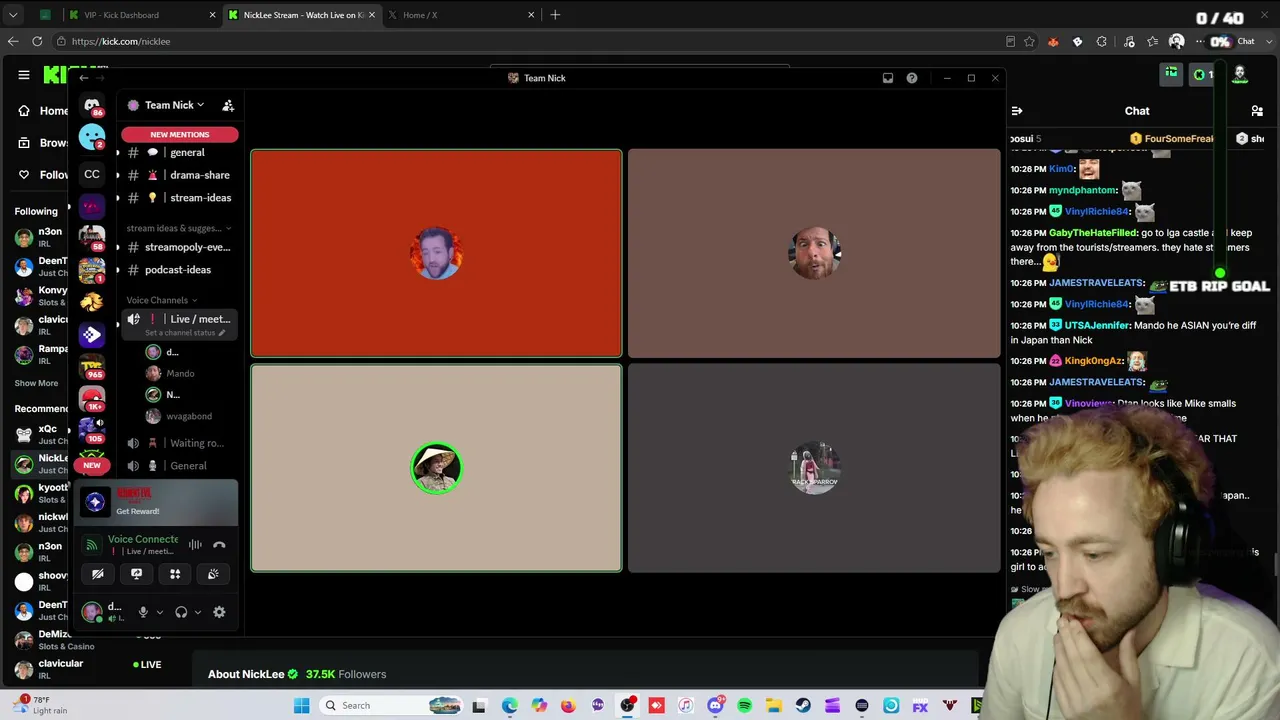Bookmark this page with the star icon
Image resolution: width=1280 pixels, height=720 pixels.
click(x=1029, y=42)
